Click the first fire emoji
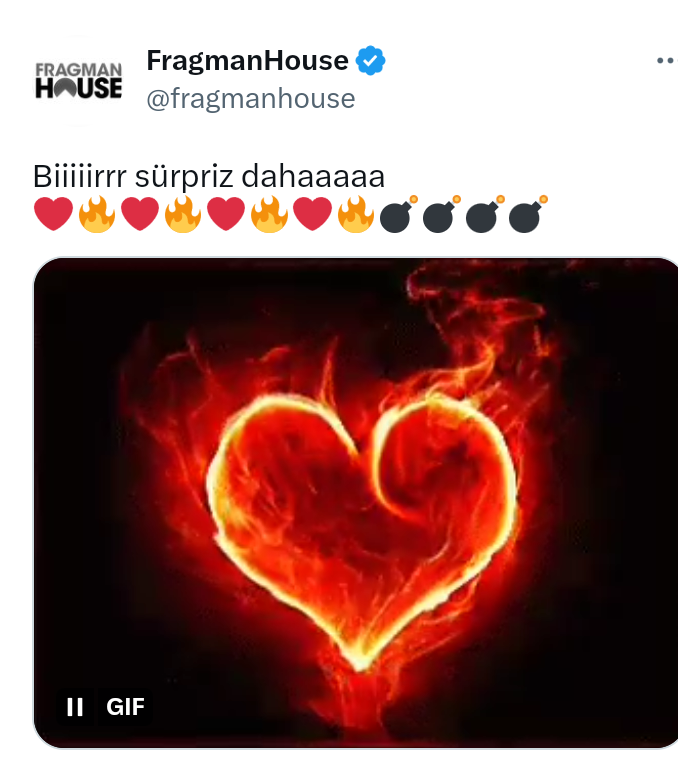Image resolution: width=678 pixels, height=782 pixels. (97, 214)
